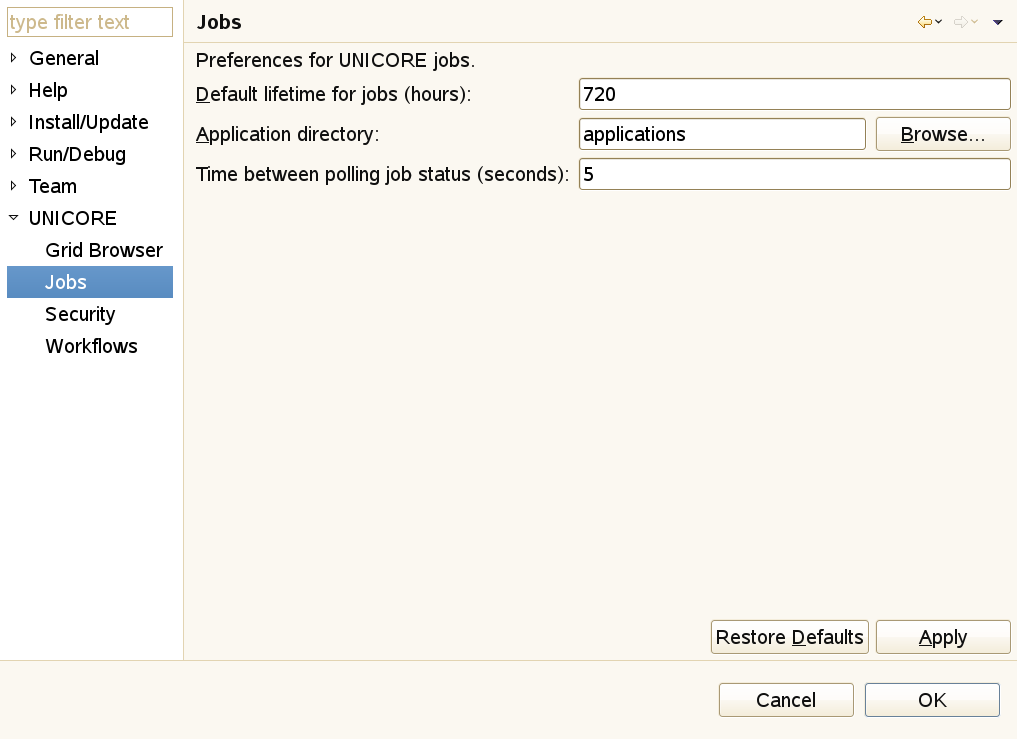Open the Grid Browser preferences page

[x=104, y=250]
